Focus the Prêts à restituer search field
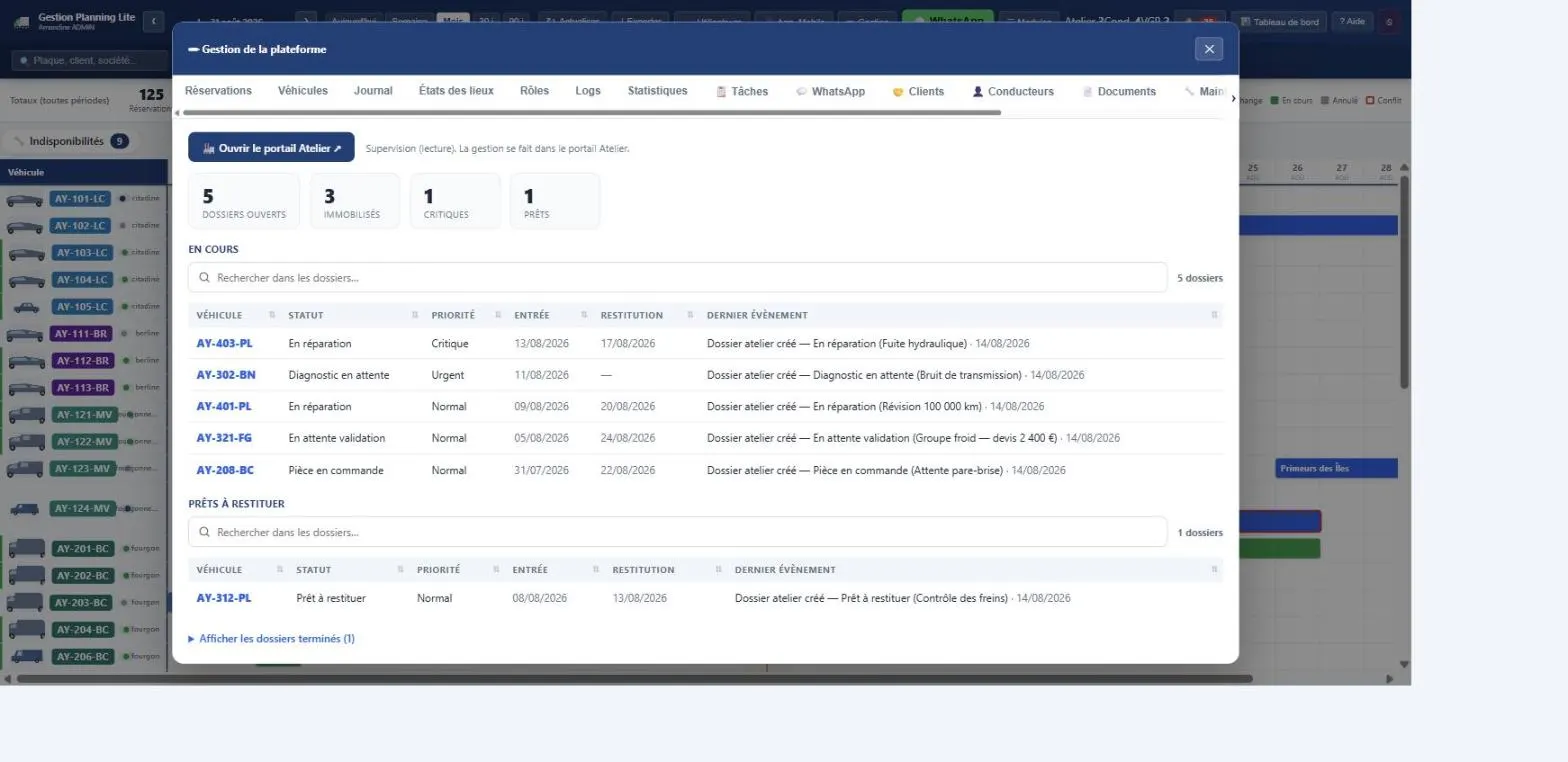 (677, 532)
